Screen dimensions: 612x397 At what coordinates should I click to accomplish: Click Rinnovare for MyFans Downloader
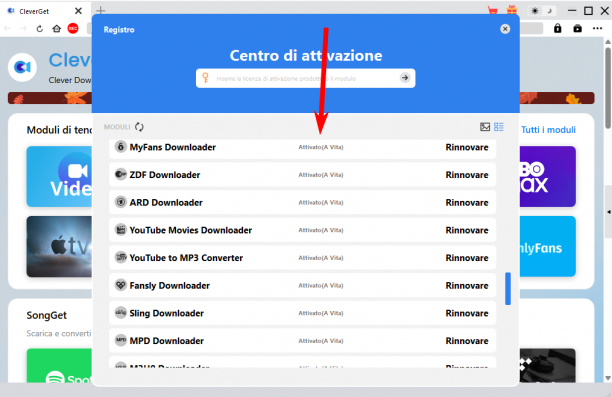(x=467, y=147)
